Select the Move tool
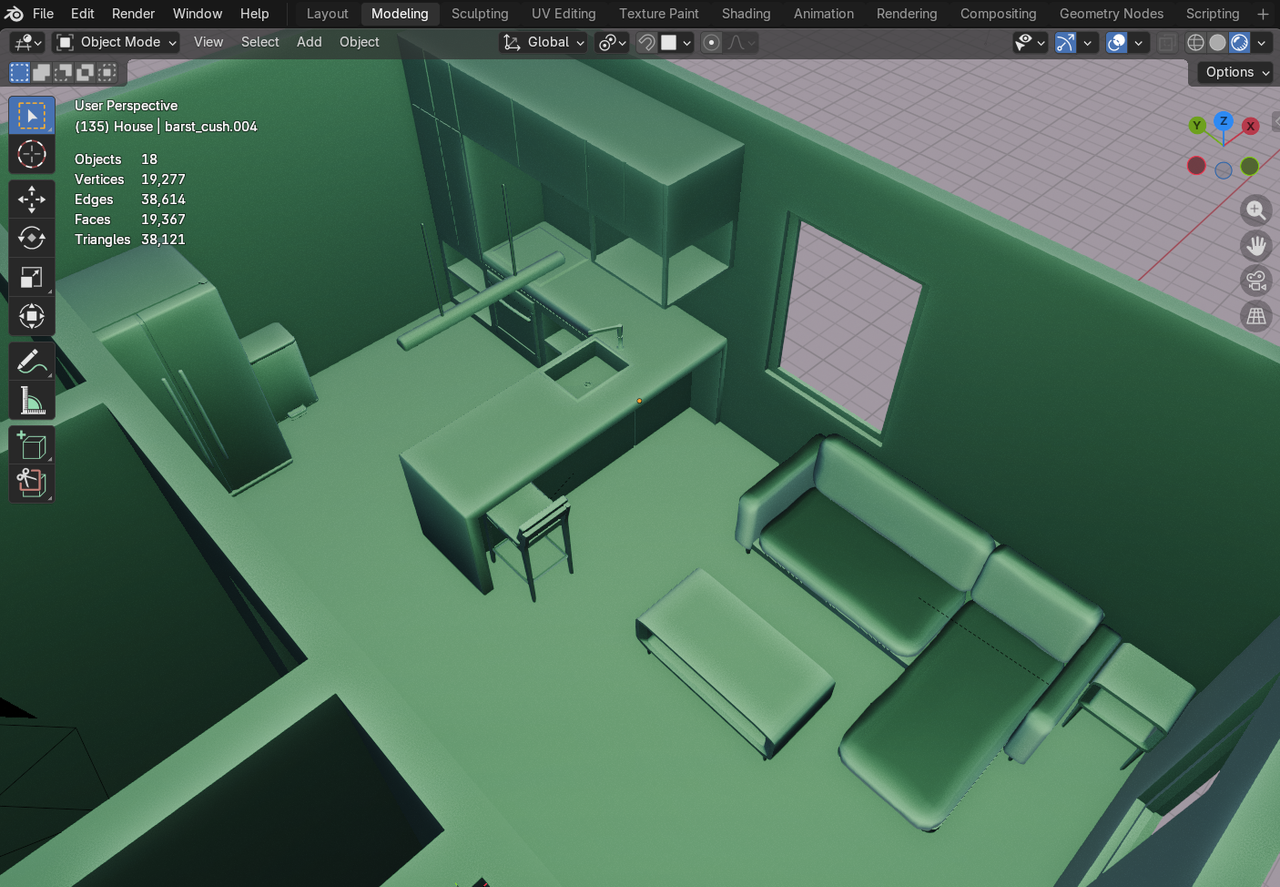1280x887 pixels. click(x=32, y=198)
